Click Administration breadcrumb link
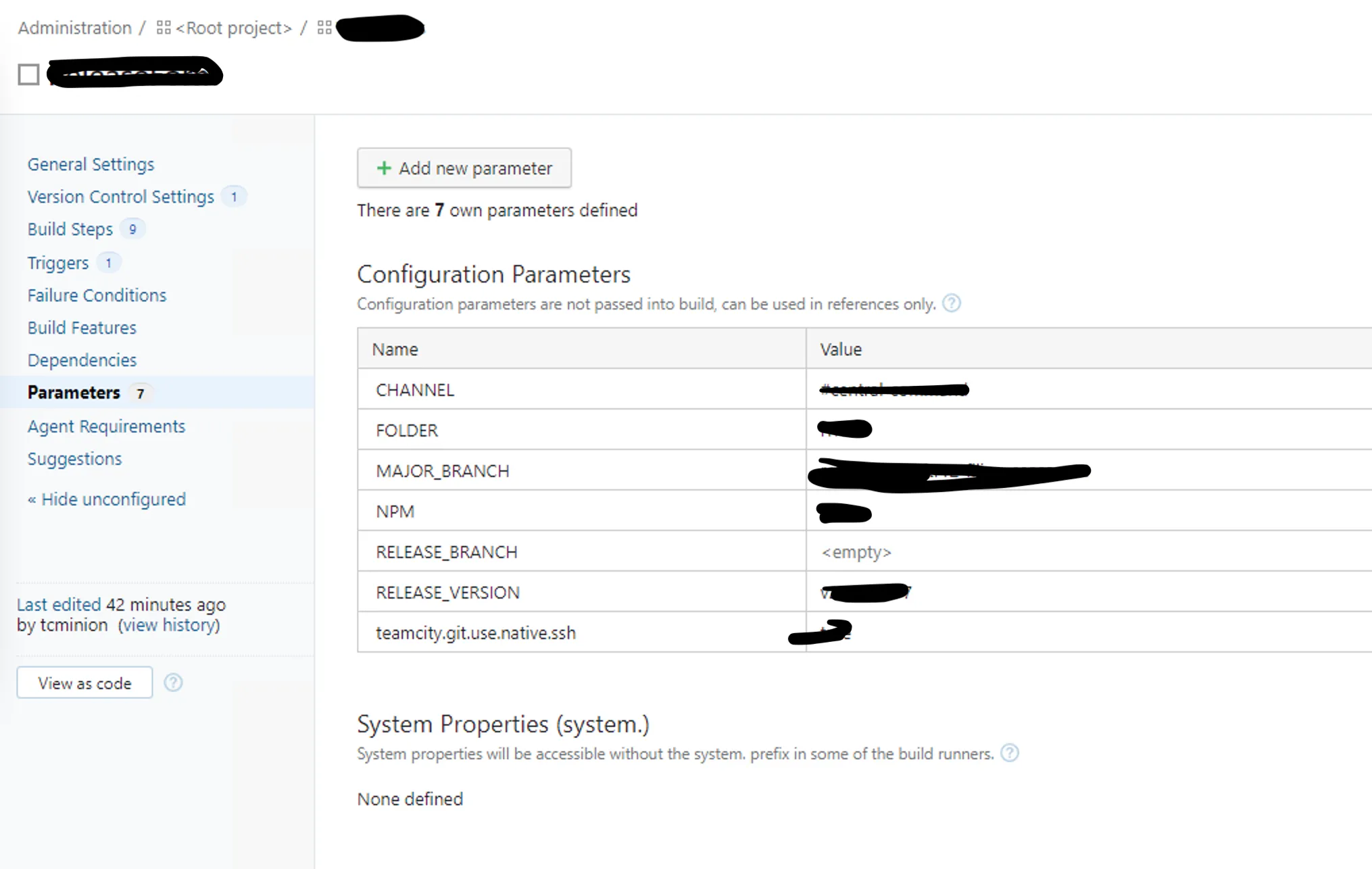 pos(74,28)
